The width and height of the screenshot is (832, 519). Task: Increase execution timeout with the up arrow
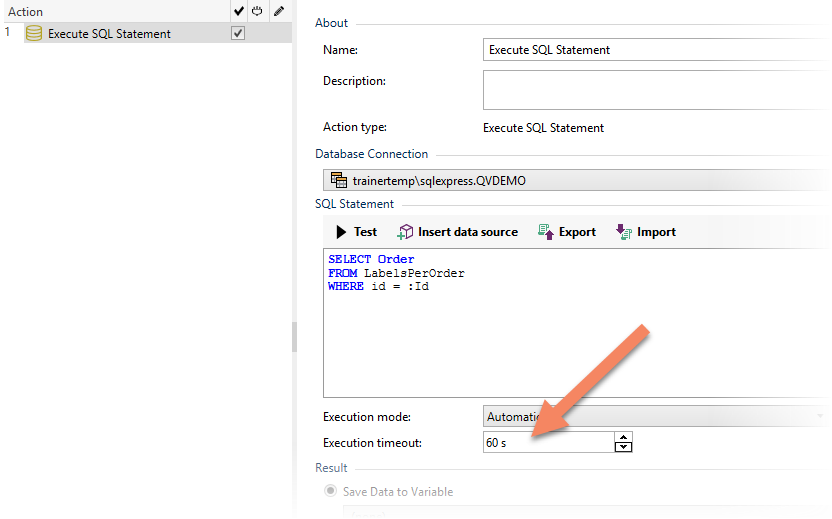click(x=624, y=437)
